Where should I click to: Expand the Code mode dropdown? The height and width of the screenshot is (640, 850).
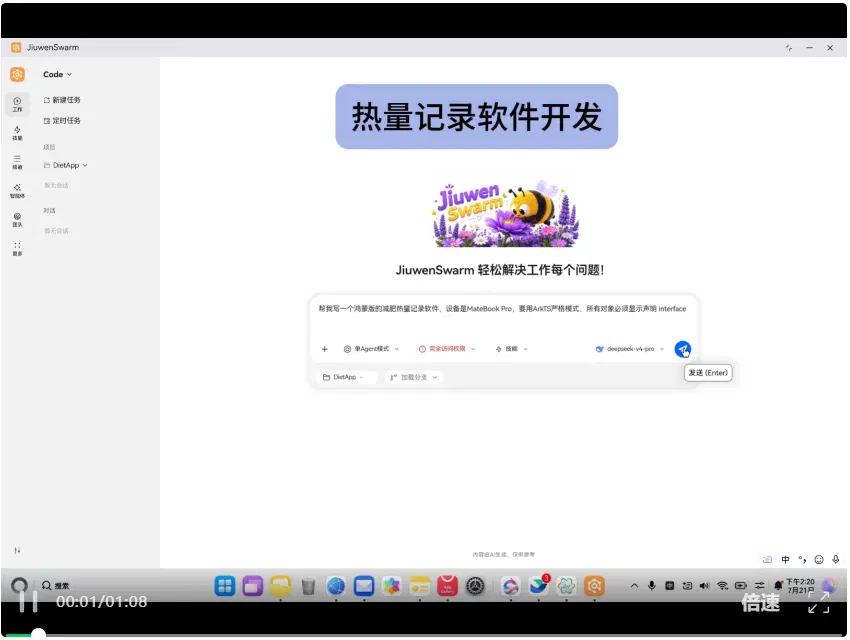pyautogui.click(x=57, y=74)
